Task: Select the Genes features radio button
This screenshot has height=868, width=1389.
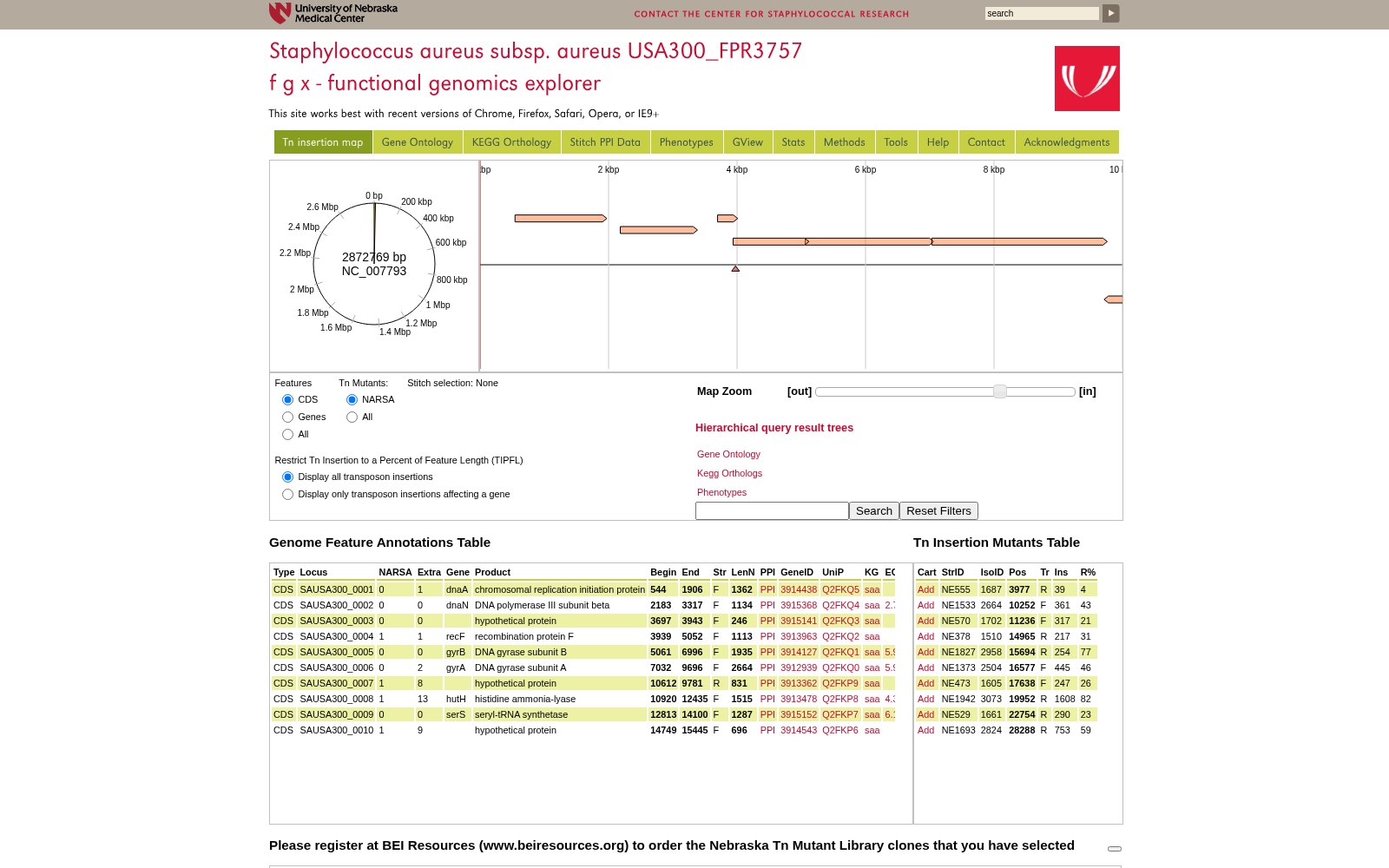Action: [x=287, y=418]
